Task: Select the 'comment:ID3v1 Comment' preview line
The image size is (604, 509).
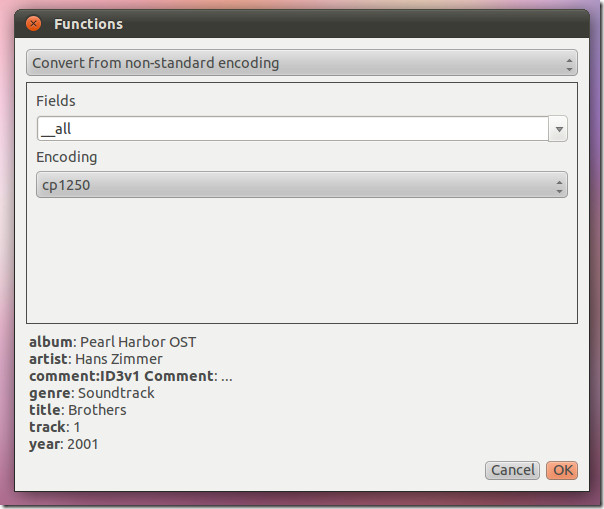Action: point(131,376)
